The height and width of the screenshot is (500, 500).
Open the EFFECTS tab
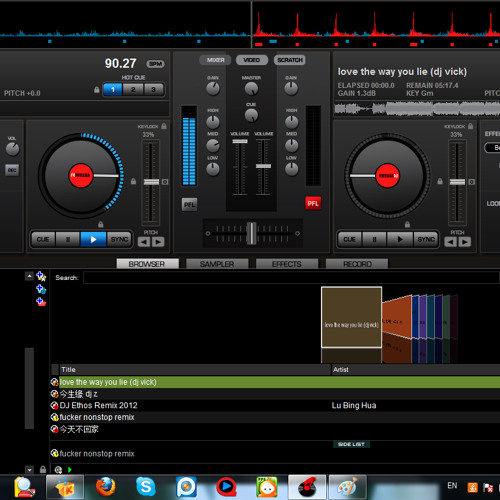pos(287,264)
